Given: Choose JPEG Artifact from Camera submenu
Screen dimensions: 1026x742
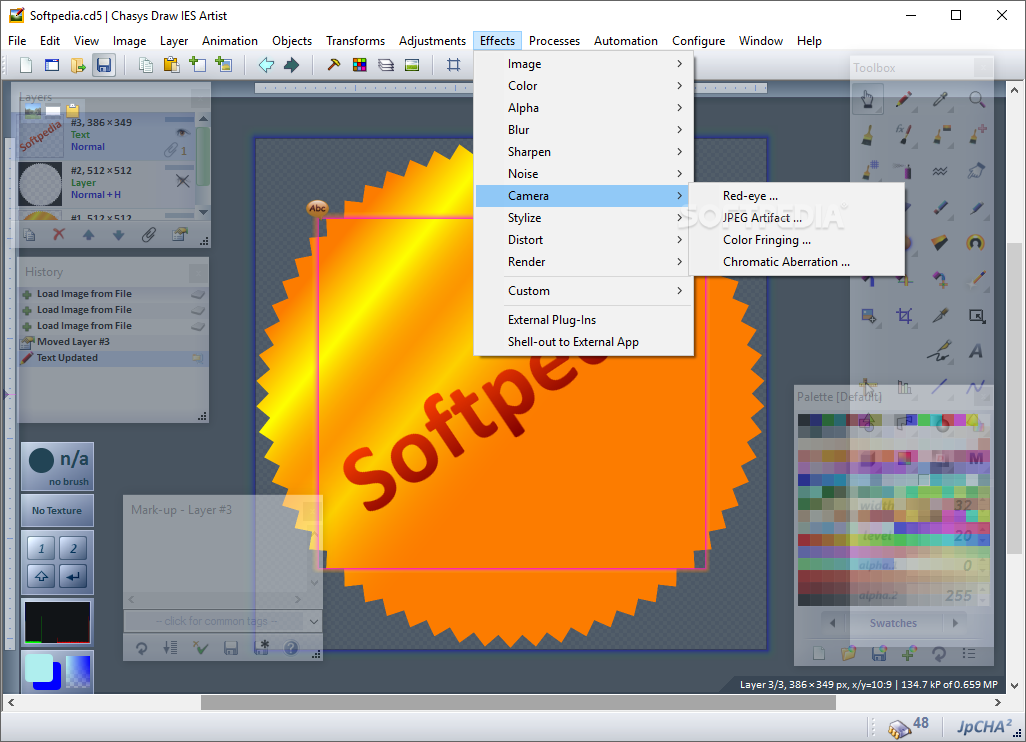Looking at the screenshot, I should tap(796, 218).
